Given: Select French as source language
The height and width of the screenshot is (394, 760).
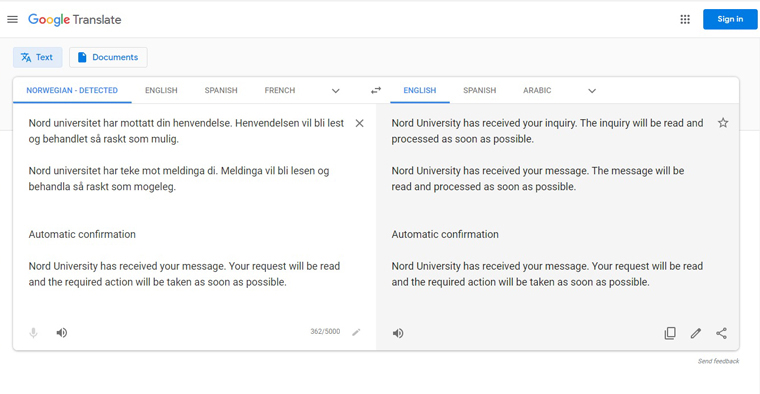Looking at the screenshot, I should (280, 90).
